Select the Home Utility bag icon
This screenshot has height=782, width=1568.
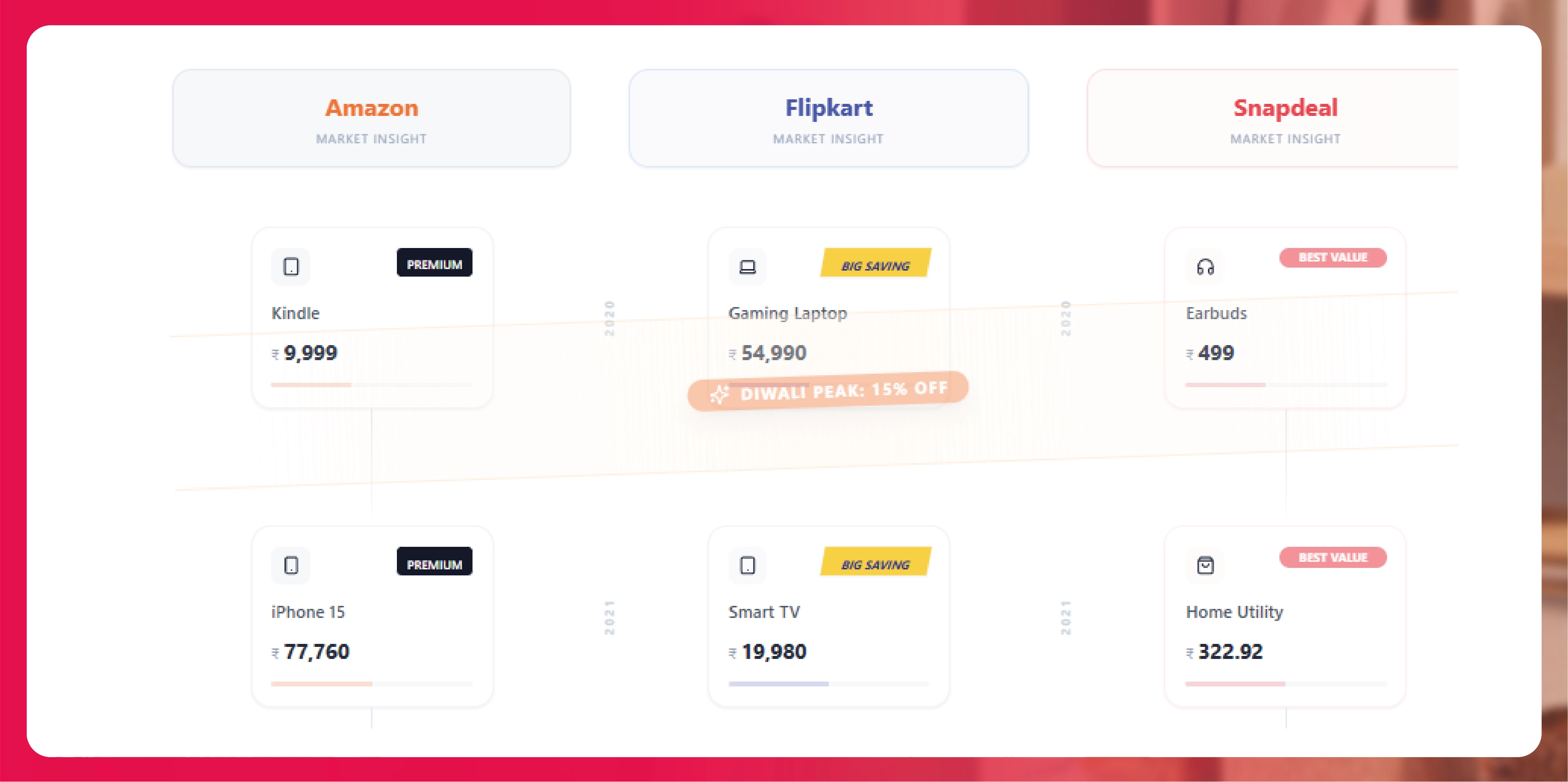pyautogui.click(x=1205, y=565)
